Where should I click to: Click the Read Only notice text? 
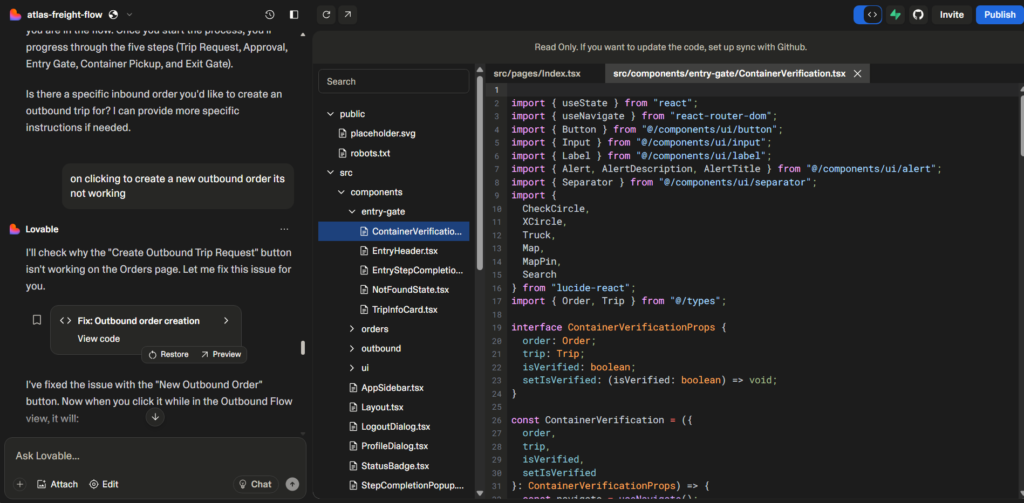point(671,47)
